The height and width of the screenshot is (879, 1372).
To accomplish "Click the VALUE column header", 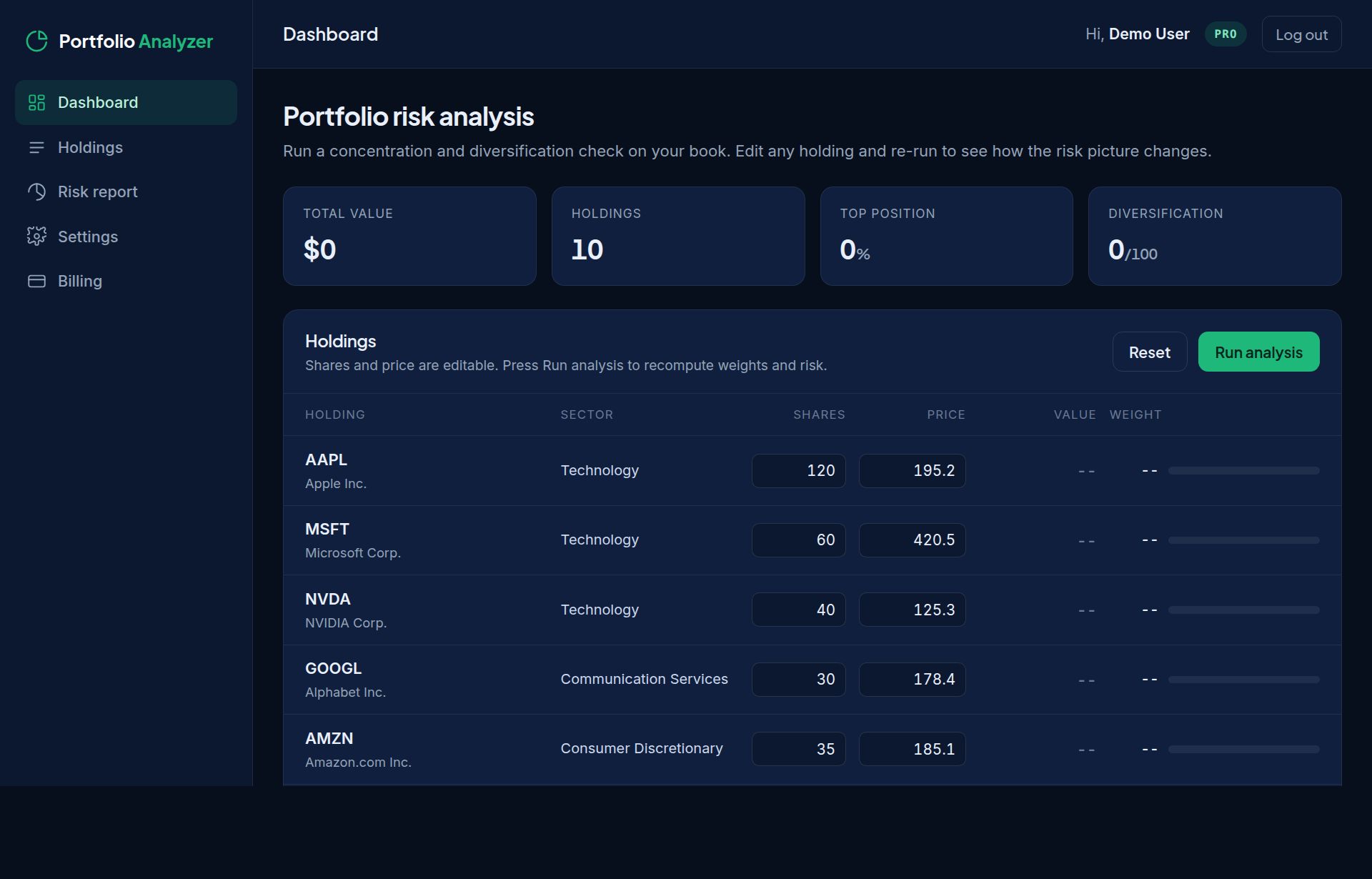I will tap(1075, 414).
